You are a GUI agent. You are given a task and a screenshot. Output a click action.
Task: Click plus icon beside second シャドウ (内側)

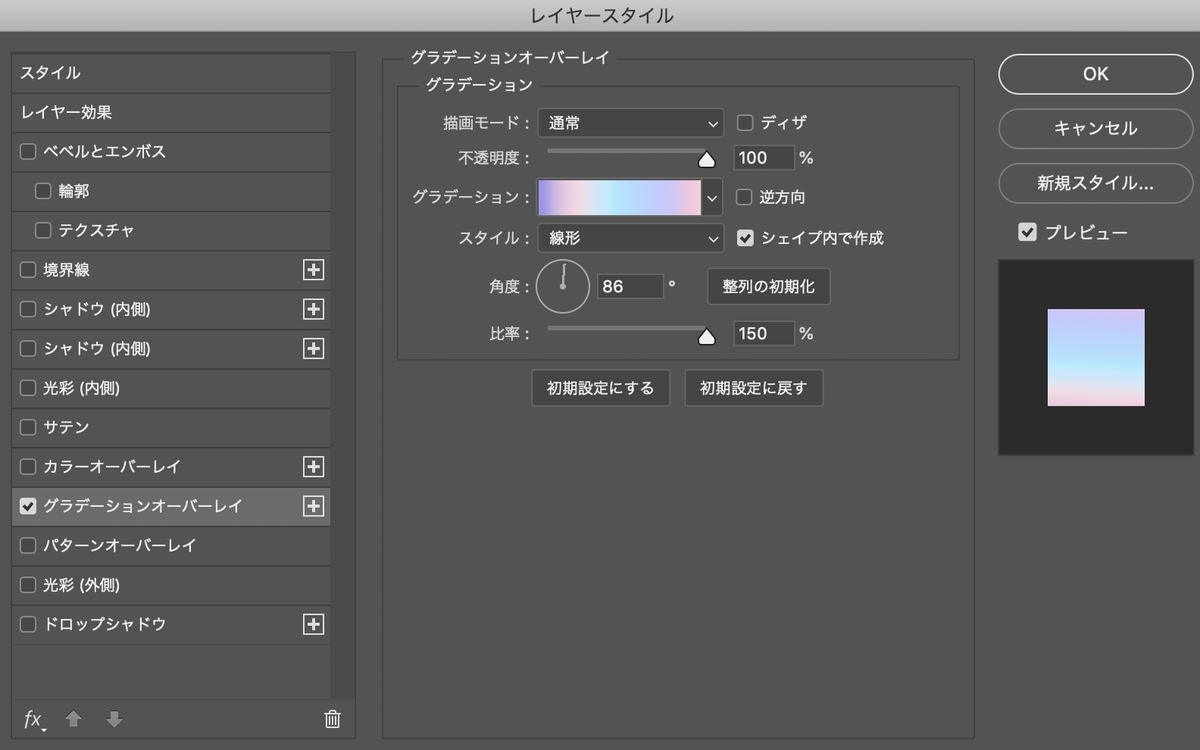313,348
